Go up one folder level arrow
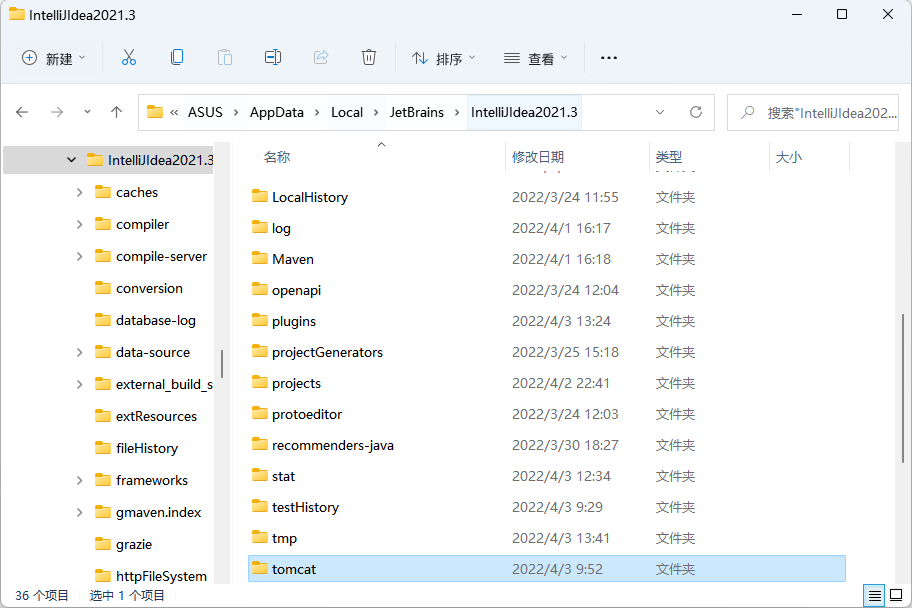The height and width of the screenshot is (608, 912). (116, 112)
